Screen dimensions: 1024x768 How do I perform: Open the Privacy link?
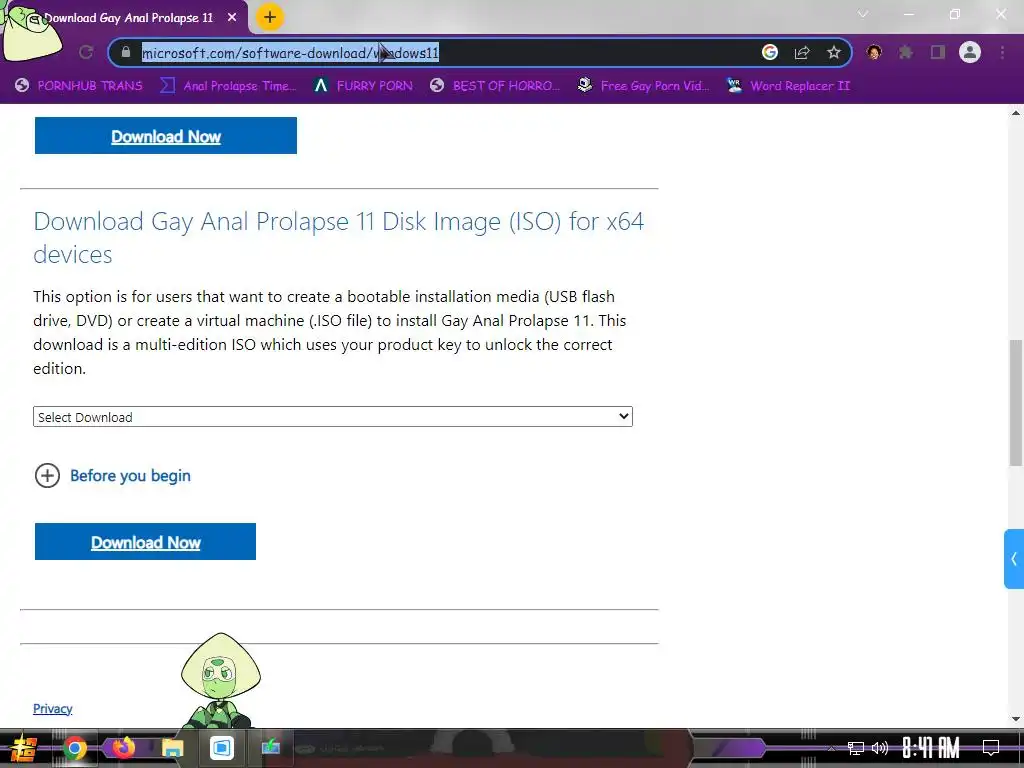click(x=53, y=709)
